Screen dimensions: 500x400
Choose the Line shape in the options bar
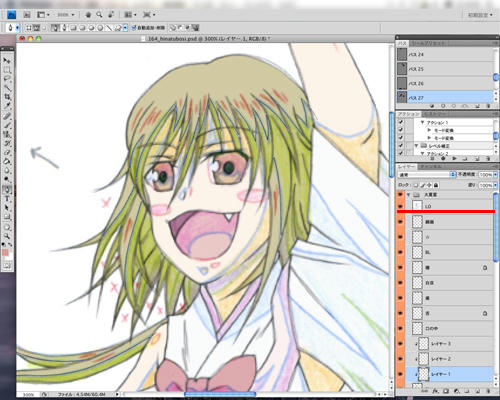109,28
